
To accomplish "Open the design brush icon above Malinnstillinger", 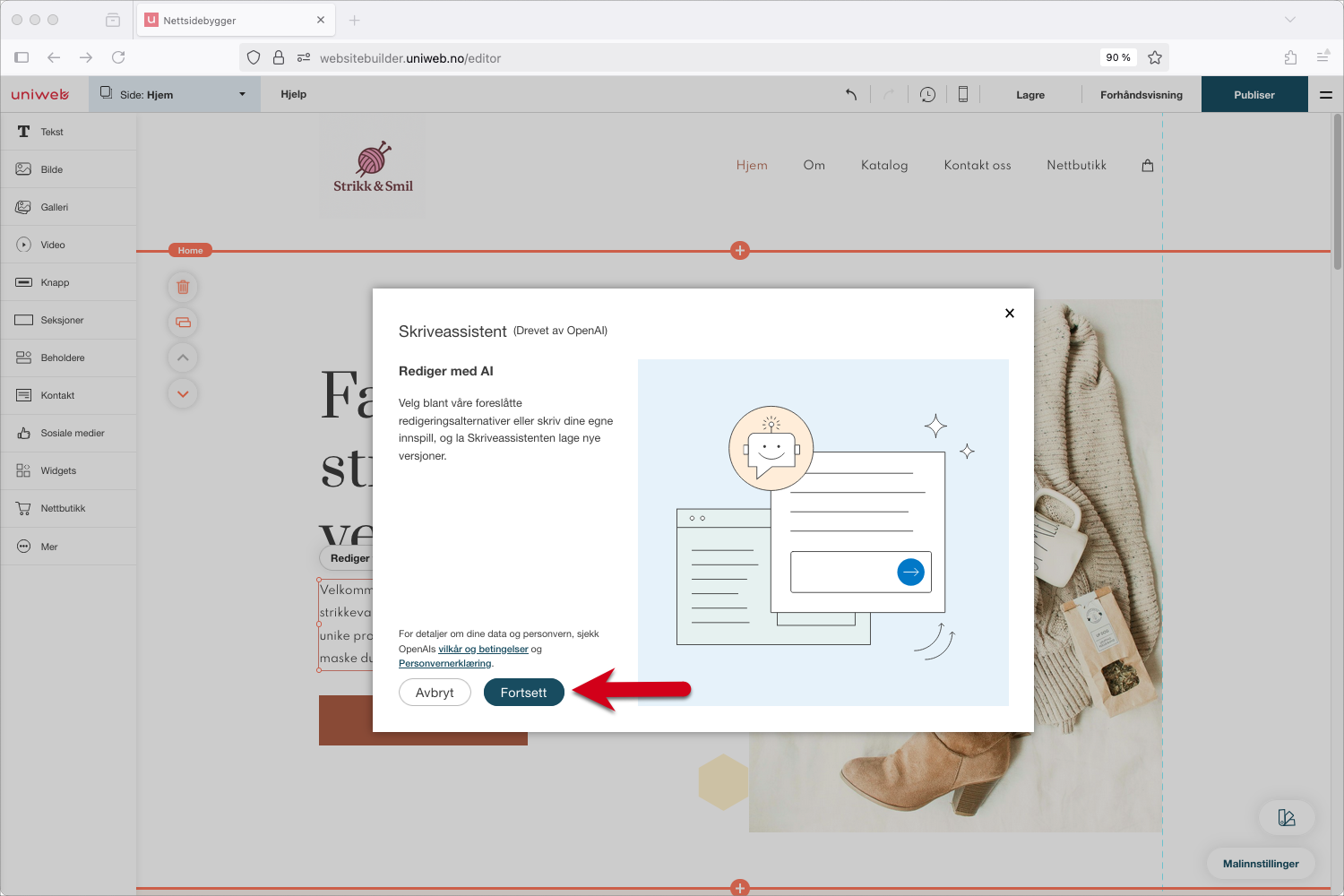I will [1287, 817].
